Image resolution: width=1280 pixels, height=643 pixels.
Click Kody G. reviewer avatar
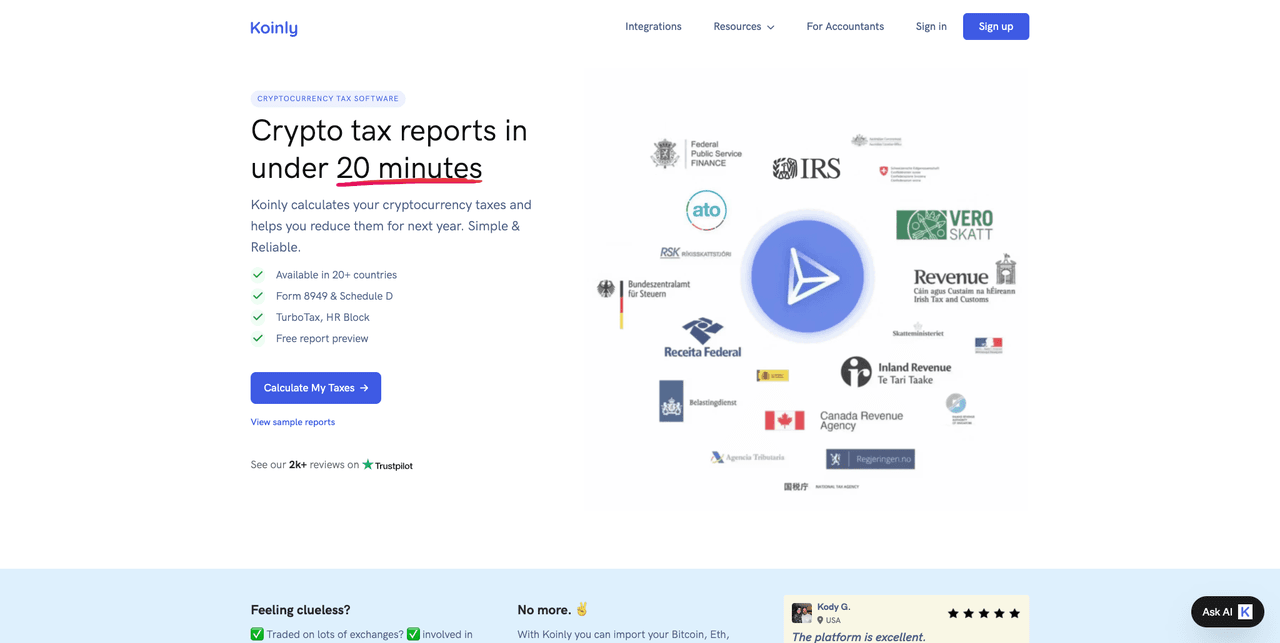(x=802, y=613)
